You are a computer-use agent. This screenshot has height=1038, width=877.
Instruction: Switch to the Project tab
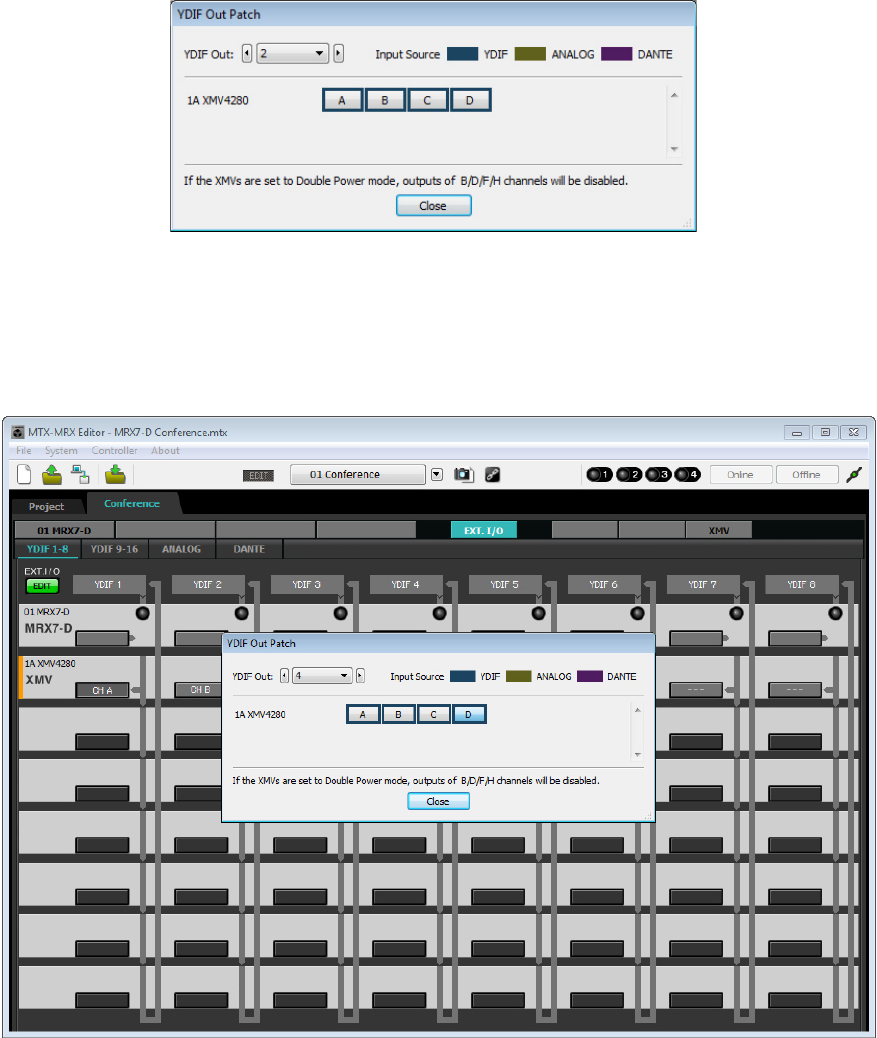pos(46,506)
